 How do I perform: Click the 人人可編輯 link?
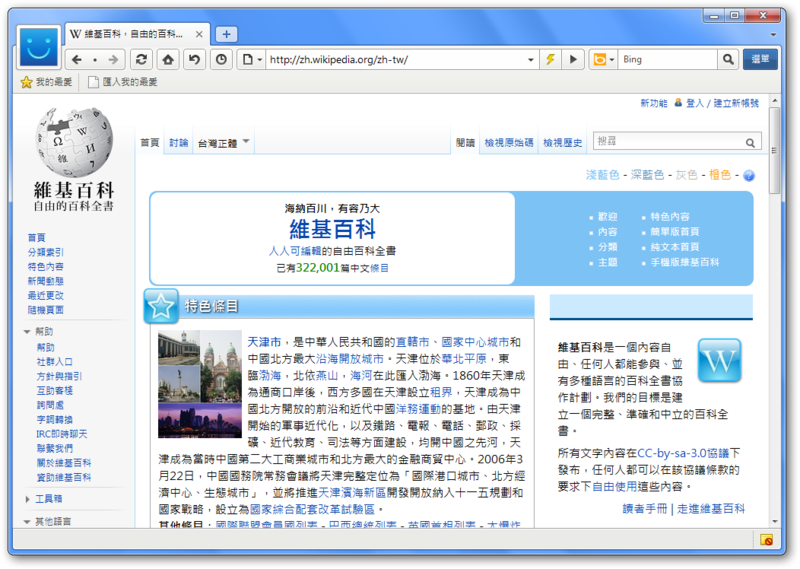coord(295,251)
